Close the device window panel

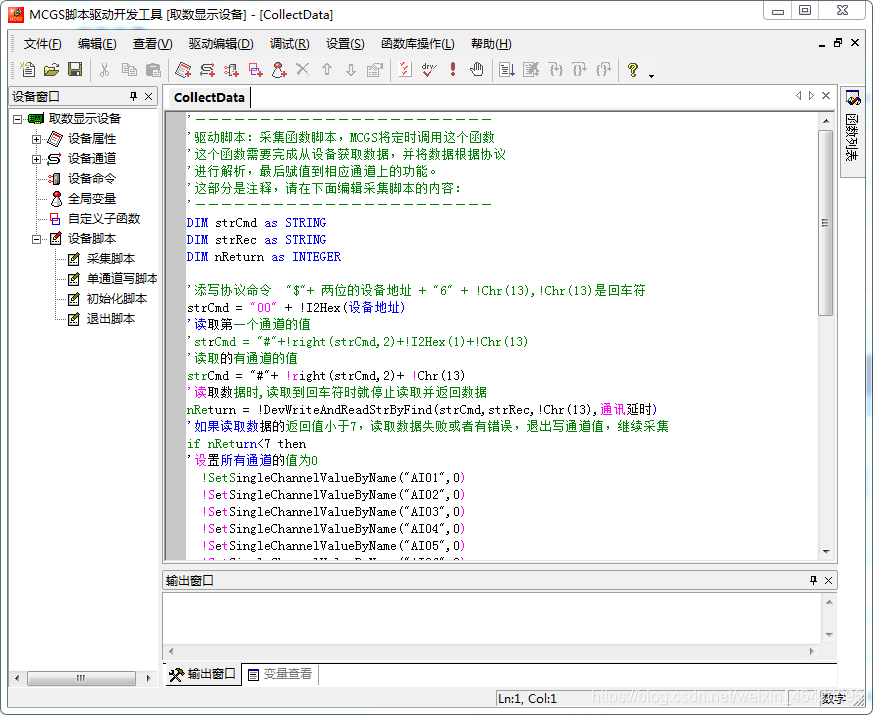pyautogui.click(x=149, y=96)
